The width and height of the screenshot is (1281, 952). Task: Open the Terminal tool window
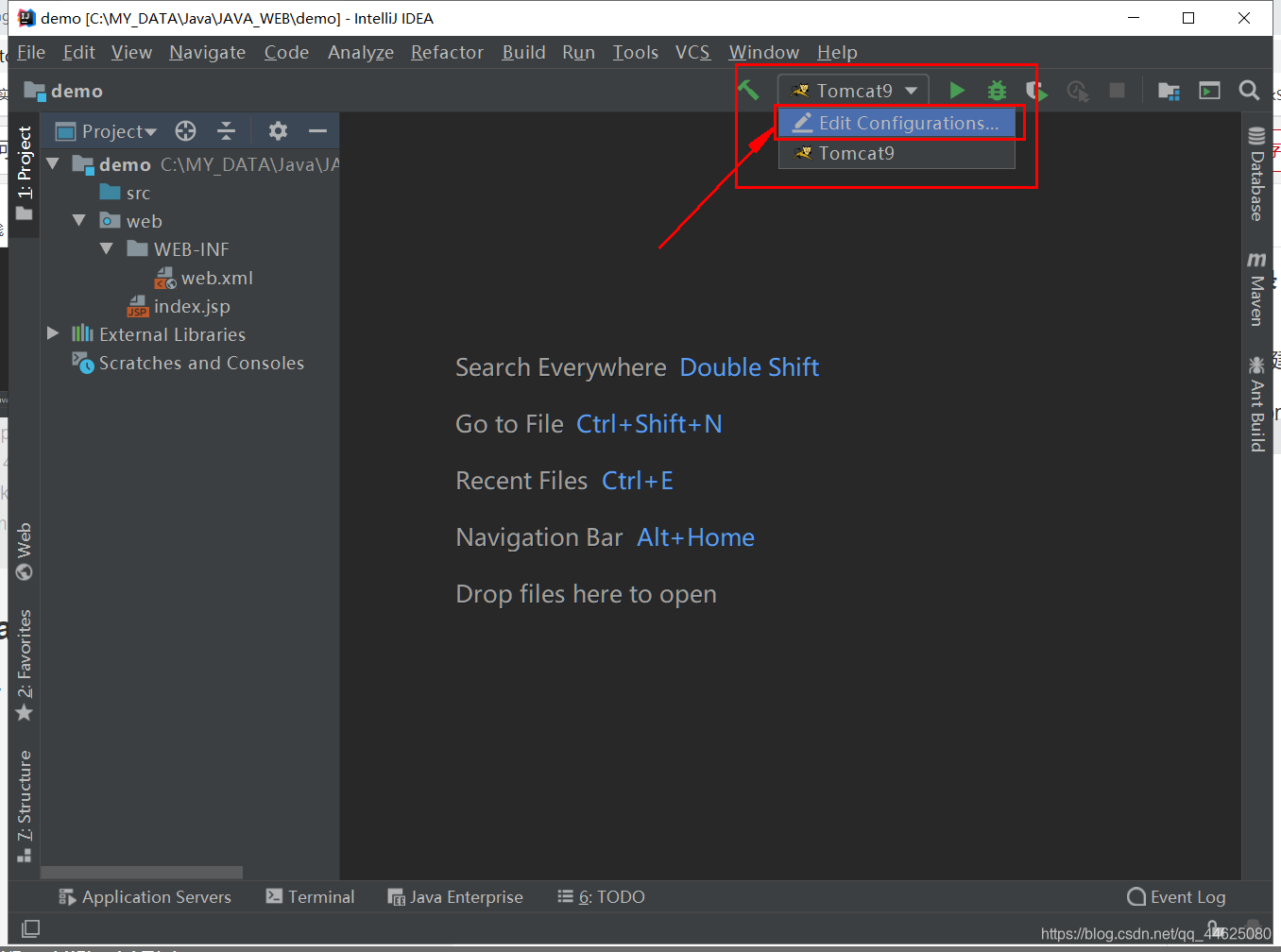[310, 897]
